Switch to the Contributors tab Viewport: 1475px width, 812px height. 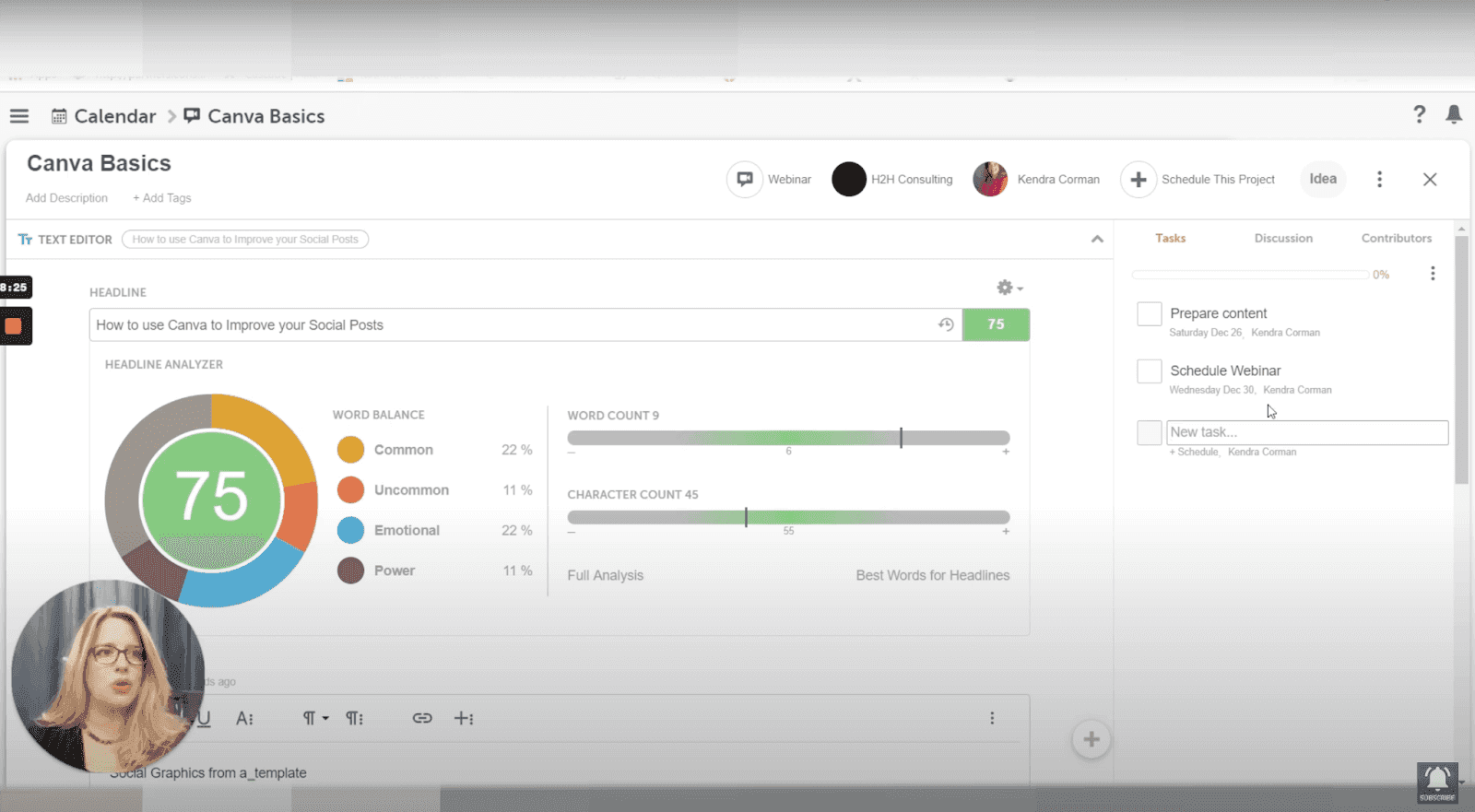point(1397,238)
